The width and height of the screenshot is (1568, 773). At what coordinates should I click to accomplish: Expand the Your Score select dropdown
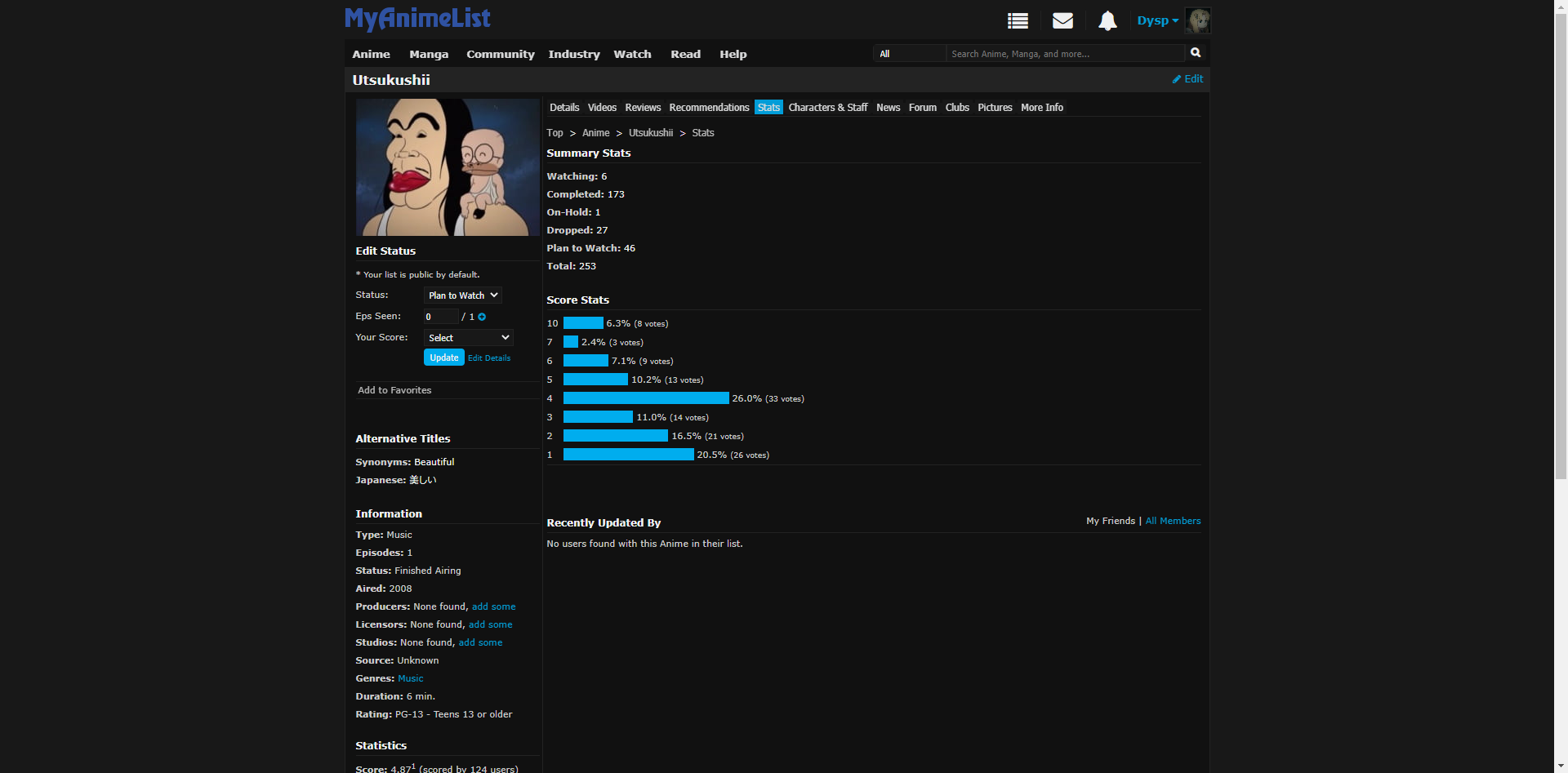(468, 338)
